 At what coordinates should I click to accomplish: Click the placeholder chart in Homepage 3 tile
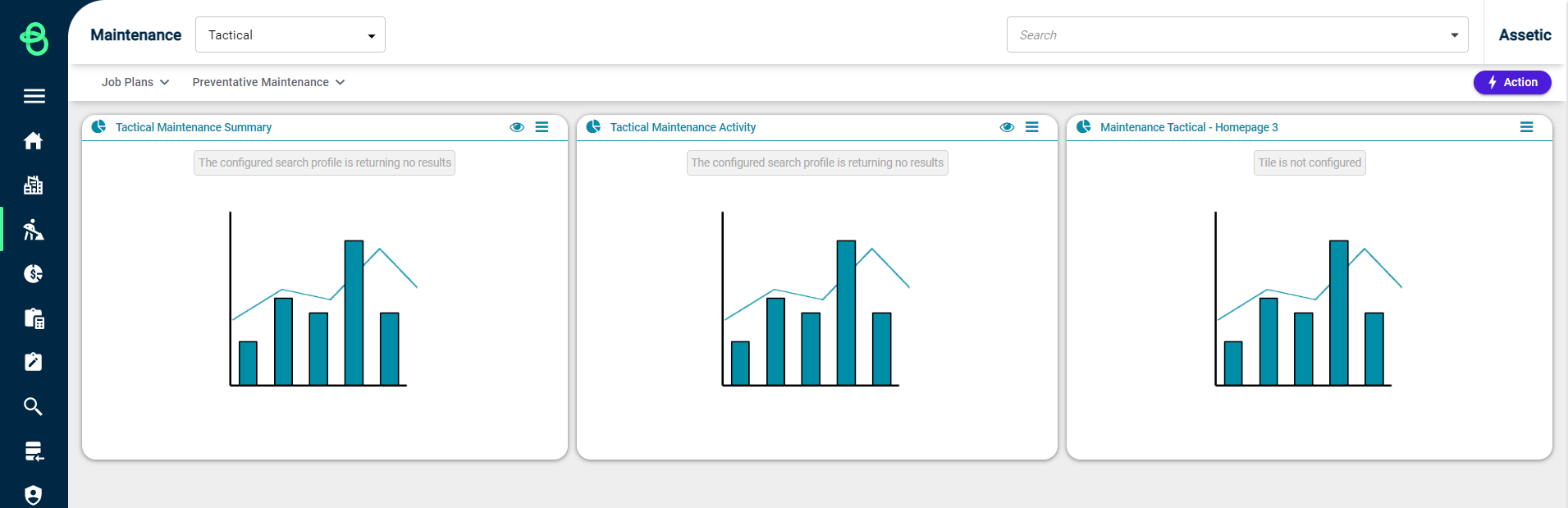1308,299
